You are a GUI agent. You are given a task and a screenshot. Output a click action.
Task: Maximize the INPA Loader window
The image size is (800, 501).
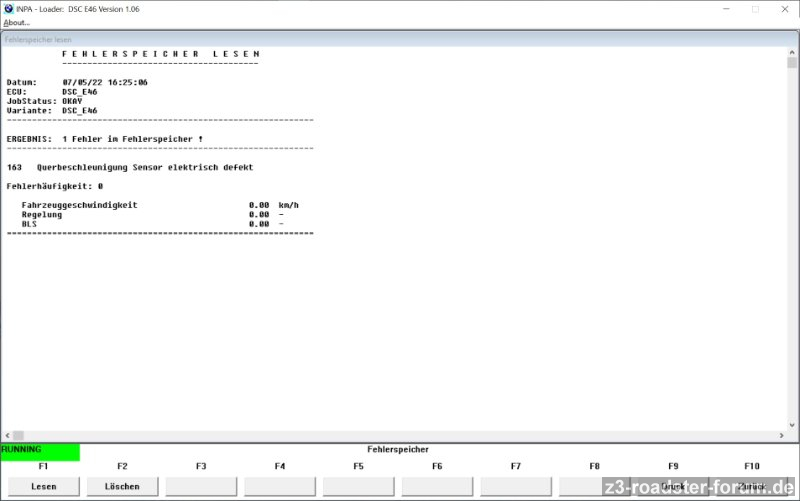point(755,9)
